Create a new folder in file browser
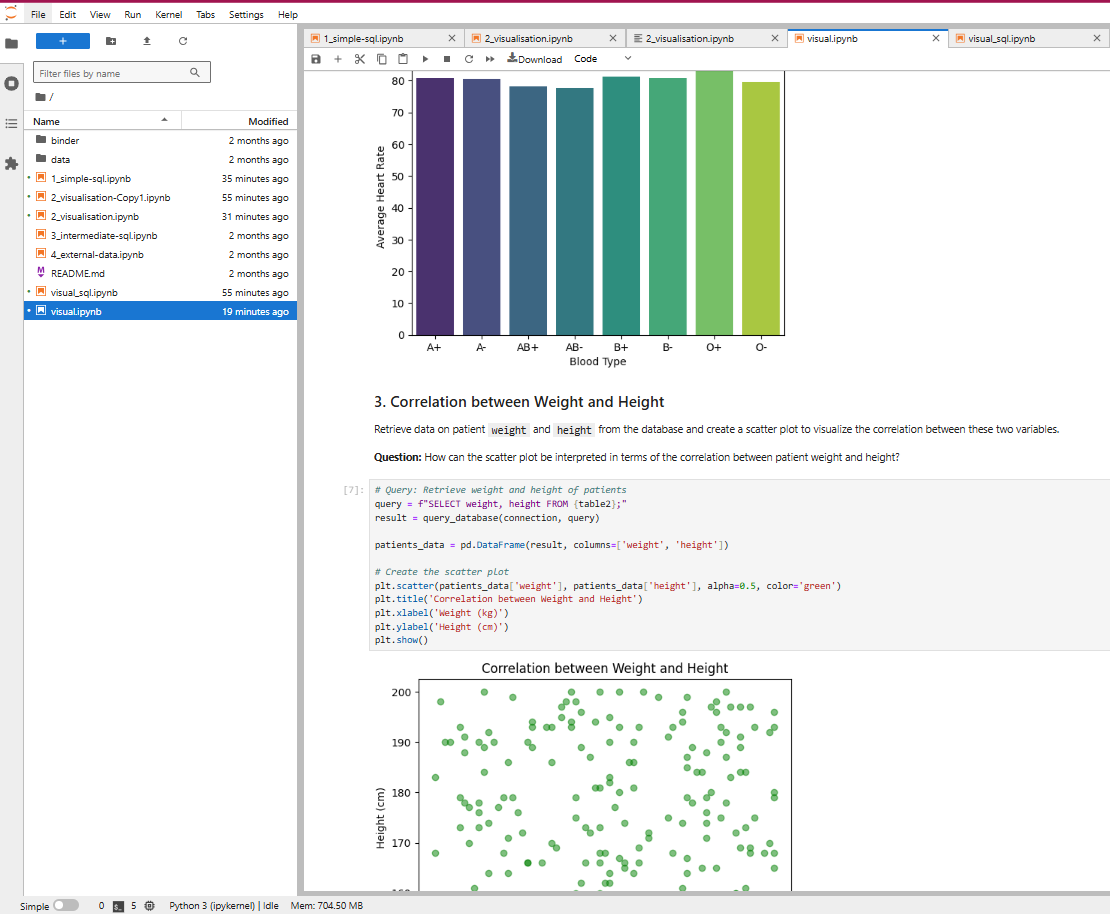This screenshot has width=1110, height=915. pyautogui.click(x=111, y=41)
